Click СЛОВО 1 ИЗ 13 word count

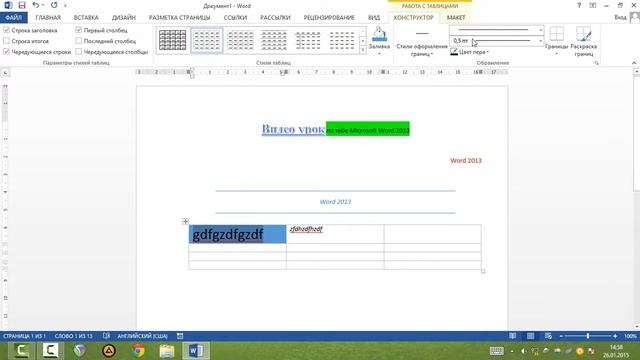[74, 336]
